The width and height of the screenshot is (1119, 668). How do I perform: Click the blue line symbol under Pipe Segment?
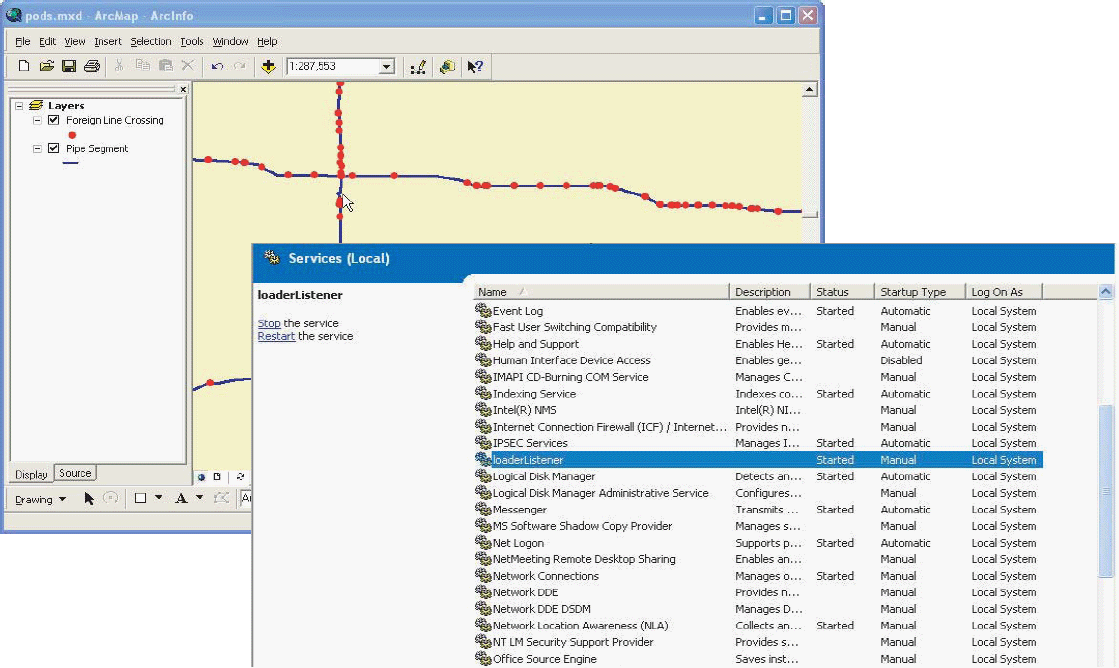pyautogui.click(x=71, y=163)
